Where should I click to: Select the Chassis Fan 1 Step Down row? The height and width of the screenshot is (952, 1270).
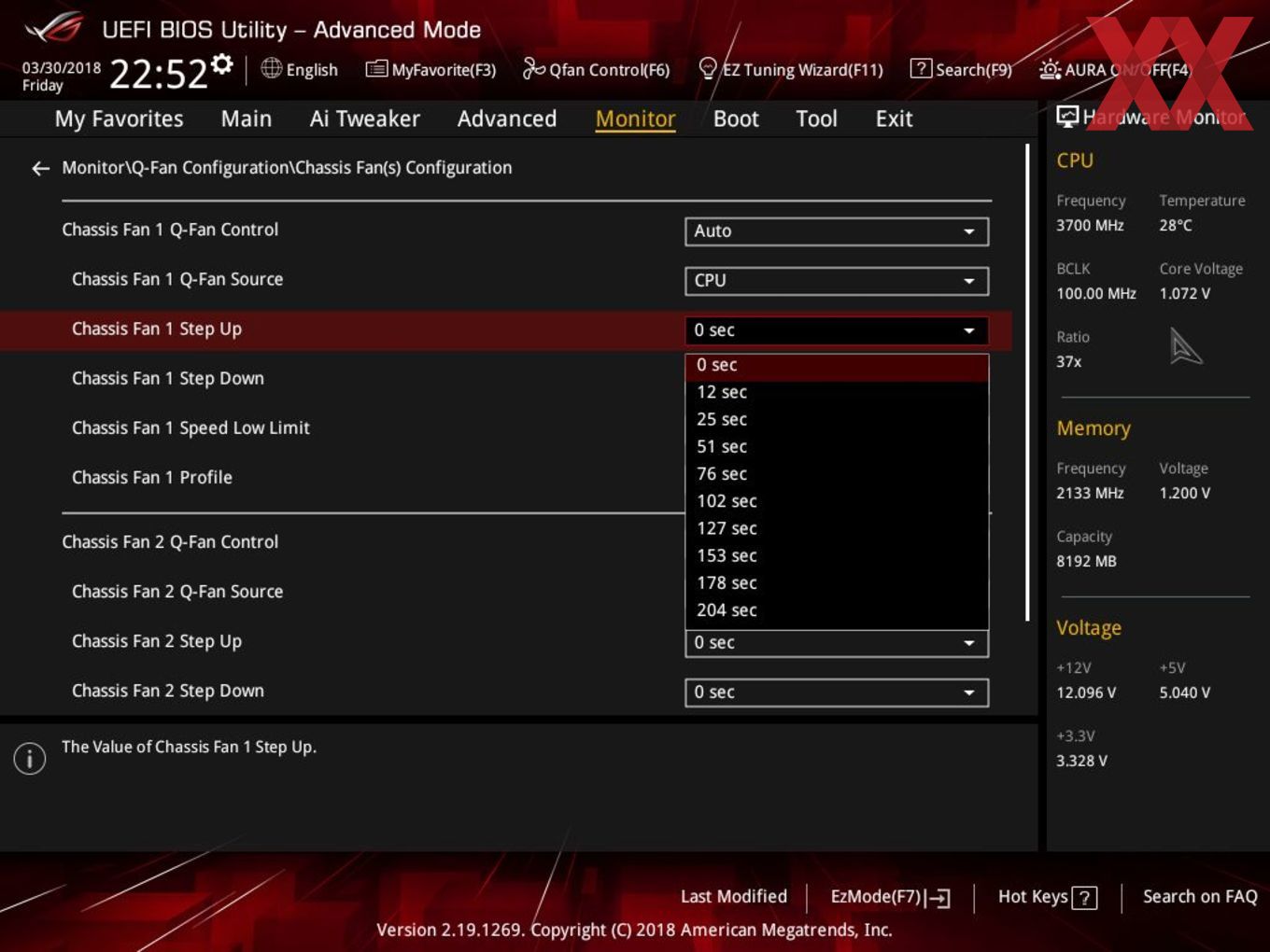click(168, 379)
